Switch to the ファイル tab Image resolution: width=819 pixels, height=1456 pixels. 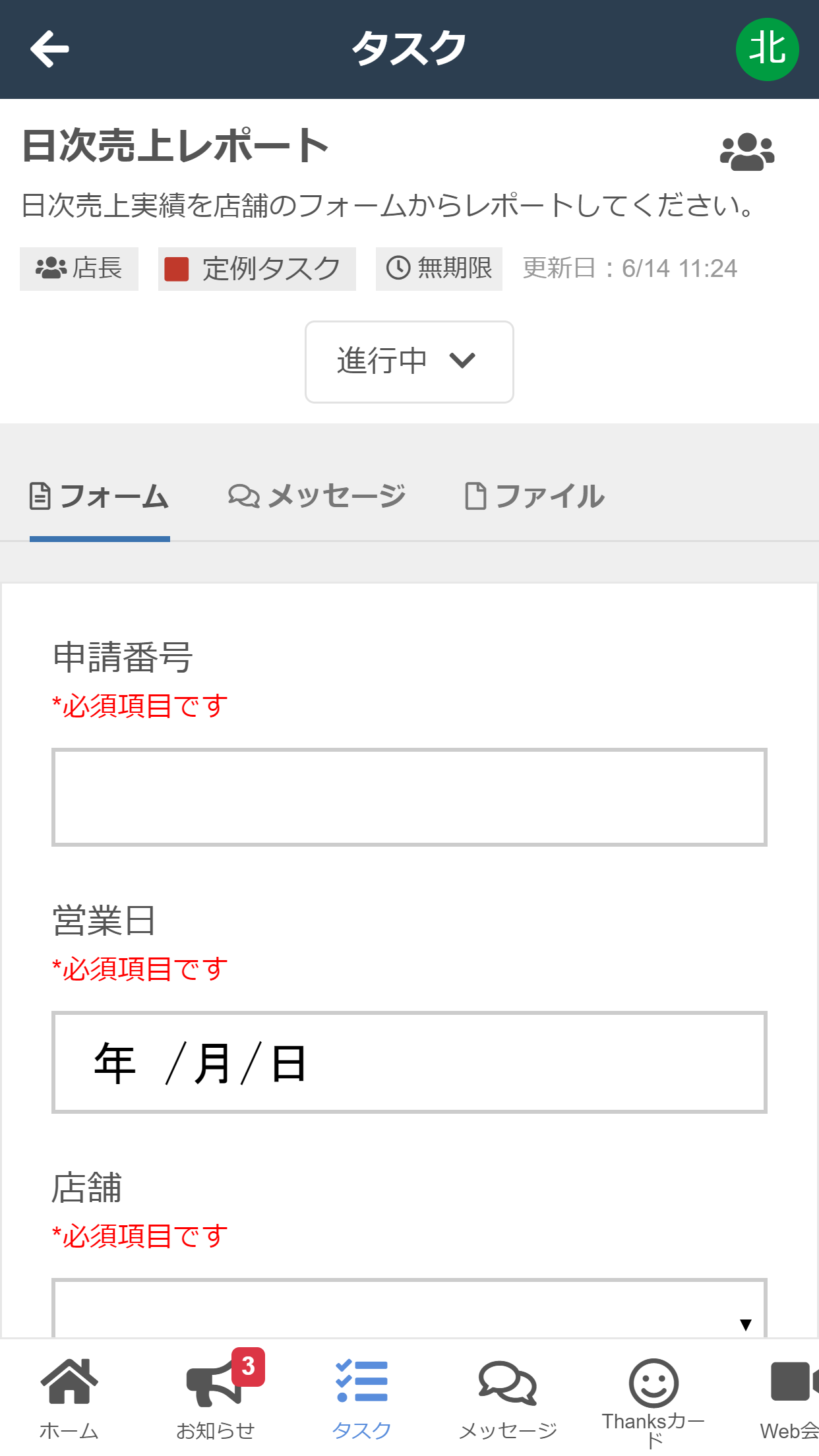tap(535, 497)
